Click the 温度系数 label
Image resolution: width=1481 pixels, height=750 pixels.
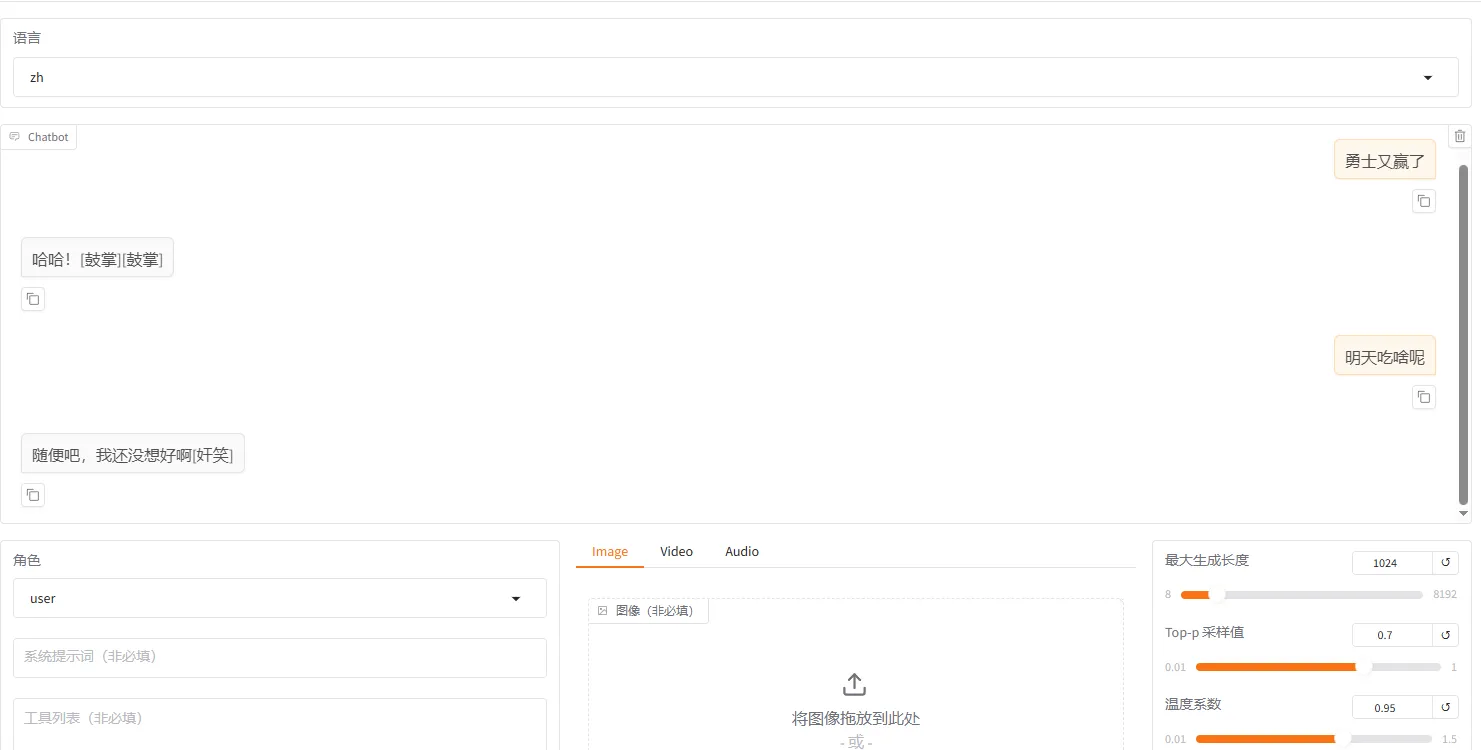[1193, 705]
